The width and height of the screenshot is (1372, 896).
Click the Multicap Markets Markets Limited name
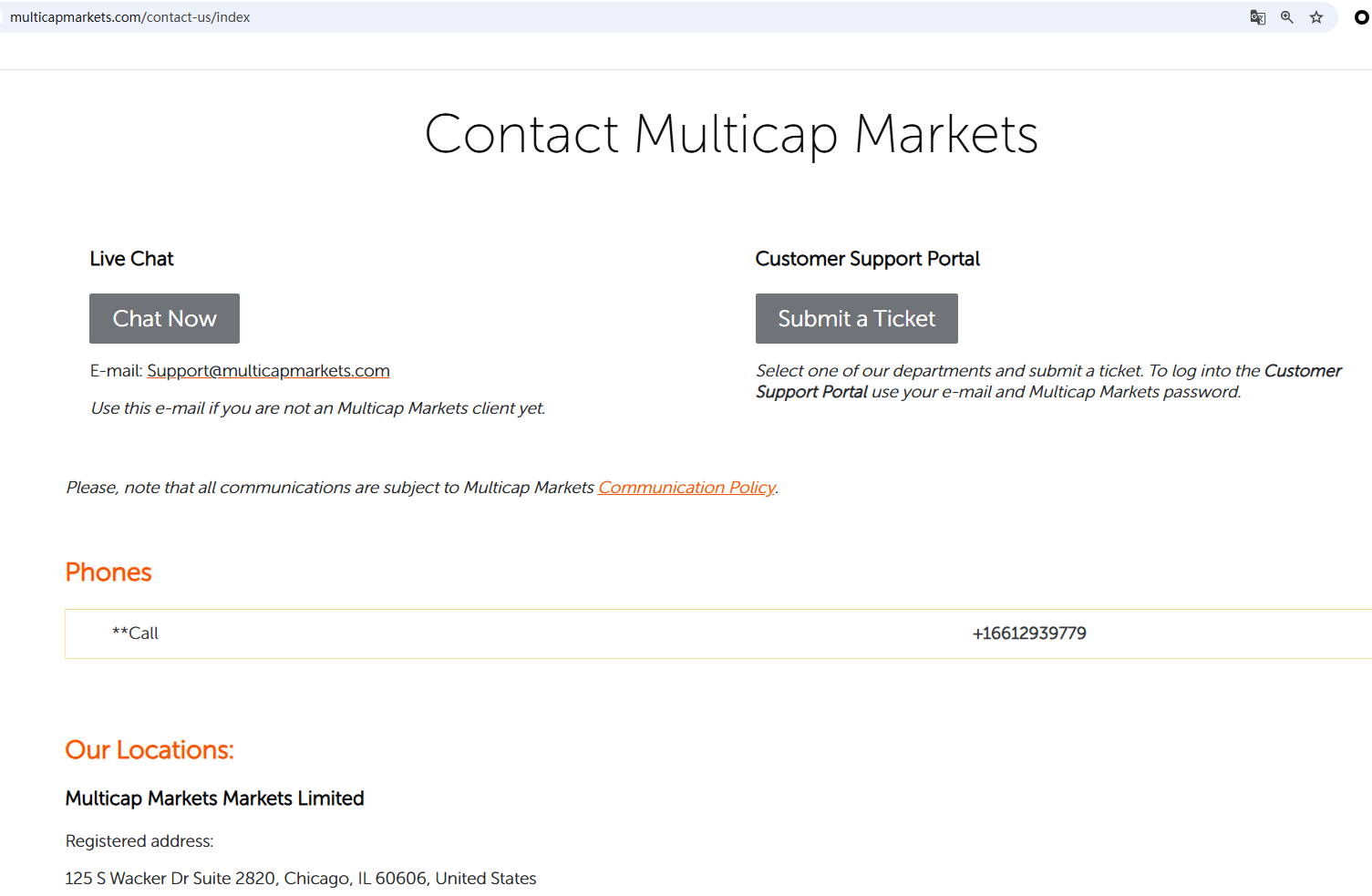tap(215, 798)
